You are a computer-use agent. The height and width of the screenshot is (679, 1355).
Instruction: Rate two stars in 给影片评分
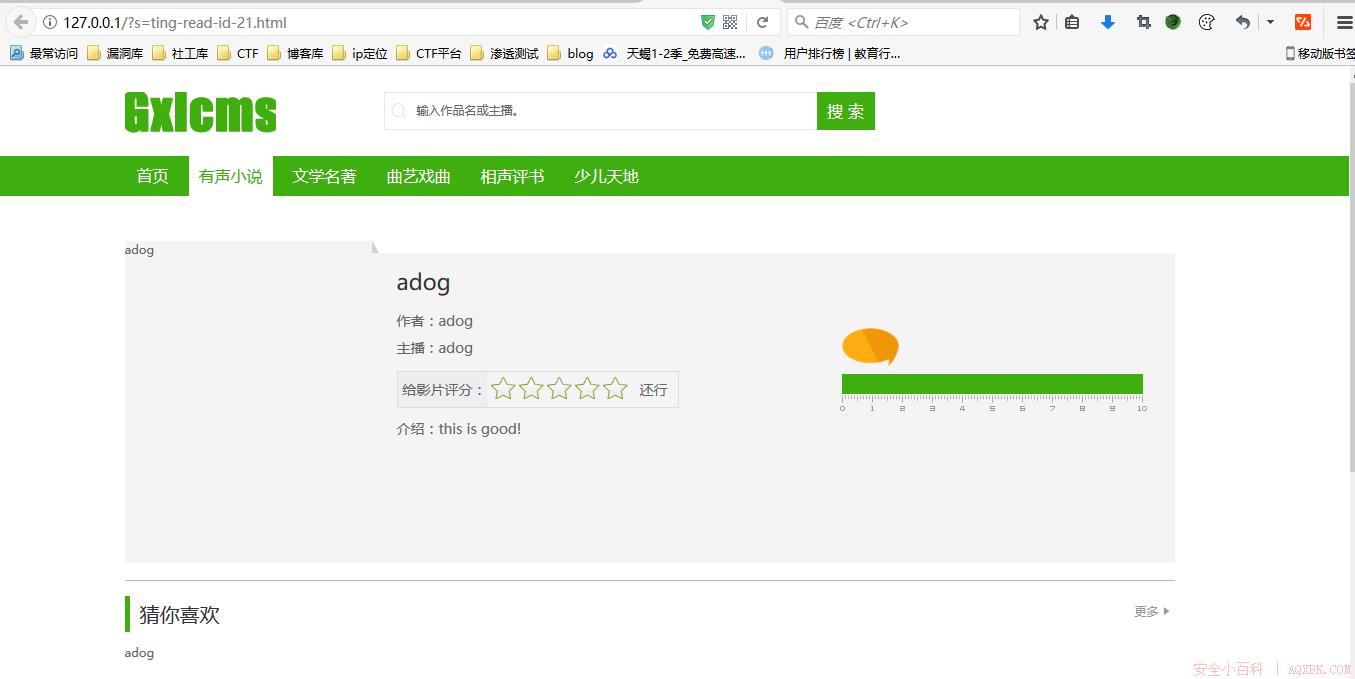531,388
